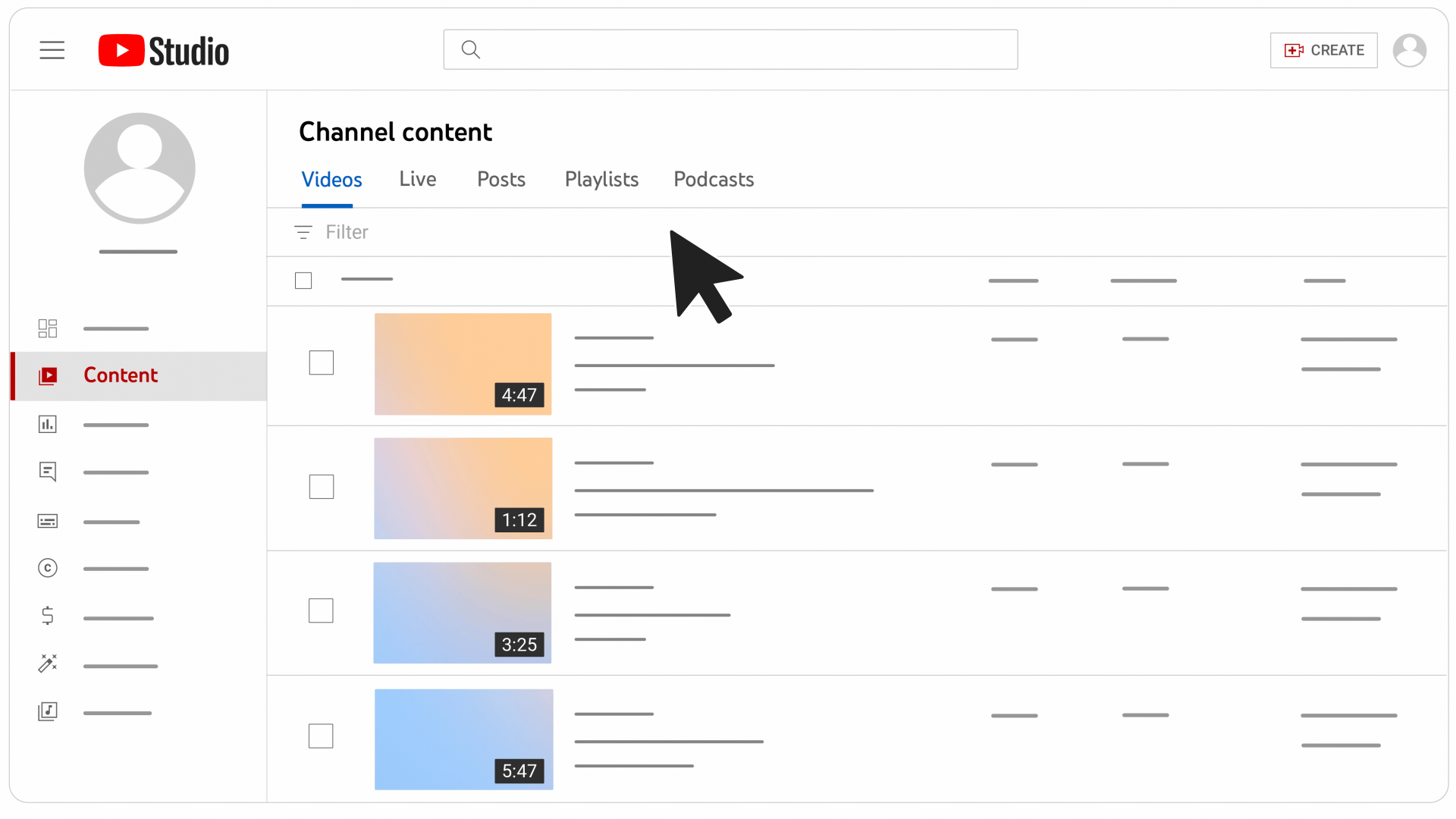Click the Content sidebar icon
The image size is (1456, 819).
click(47, 375)
